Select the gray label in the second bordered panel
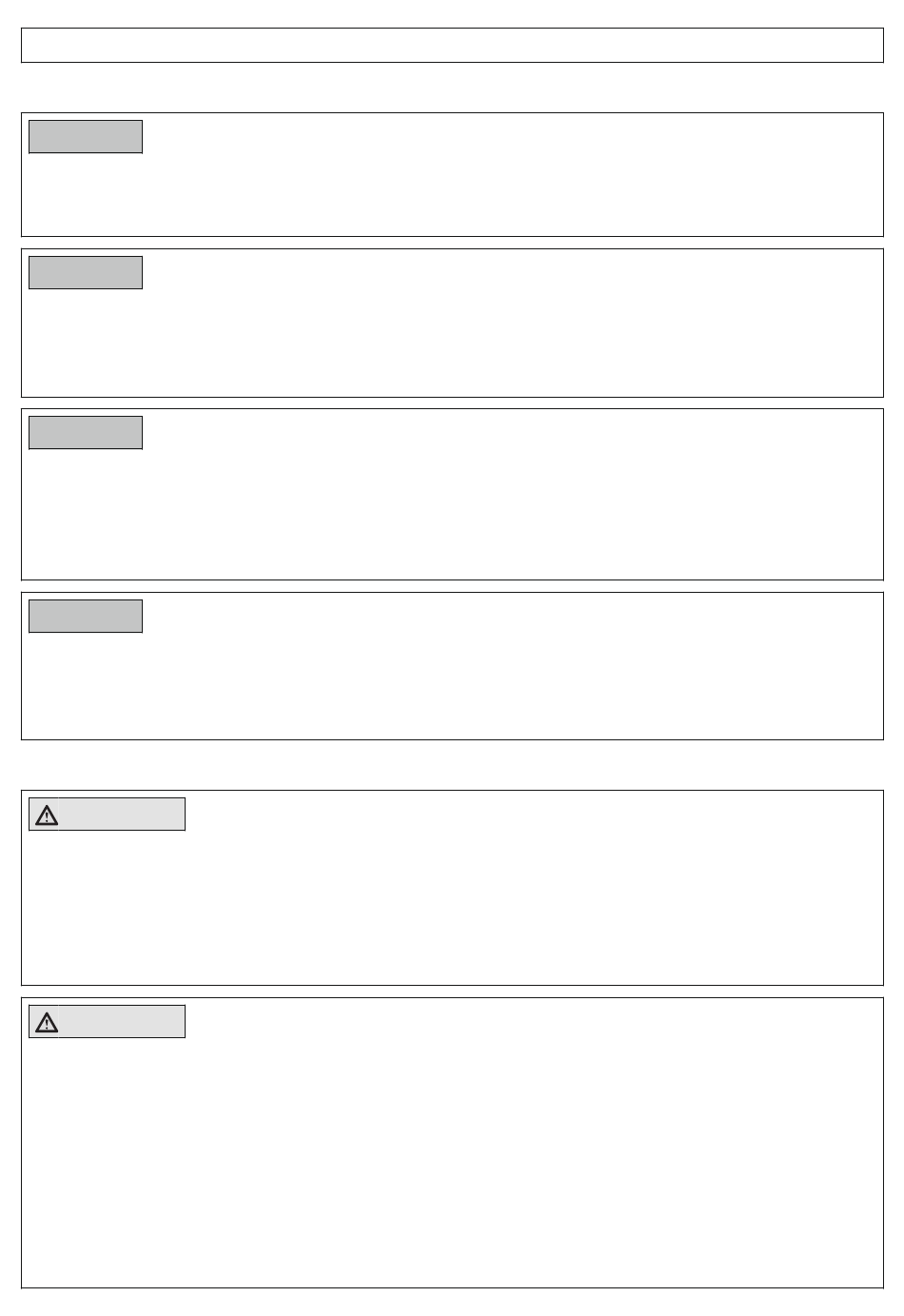Image resolution: width=904 pixels, height=1316 pixels. (x=86, y=273)
